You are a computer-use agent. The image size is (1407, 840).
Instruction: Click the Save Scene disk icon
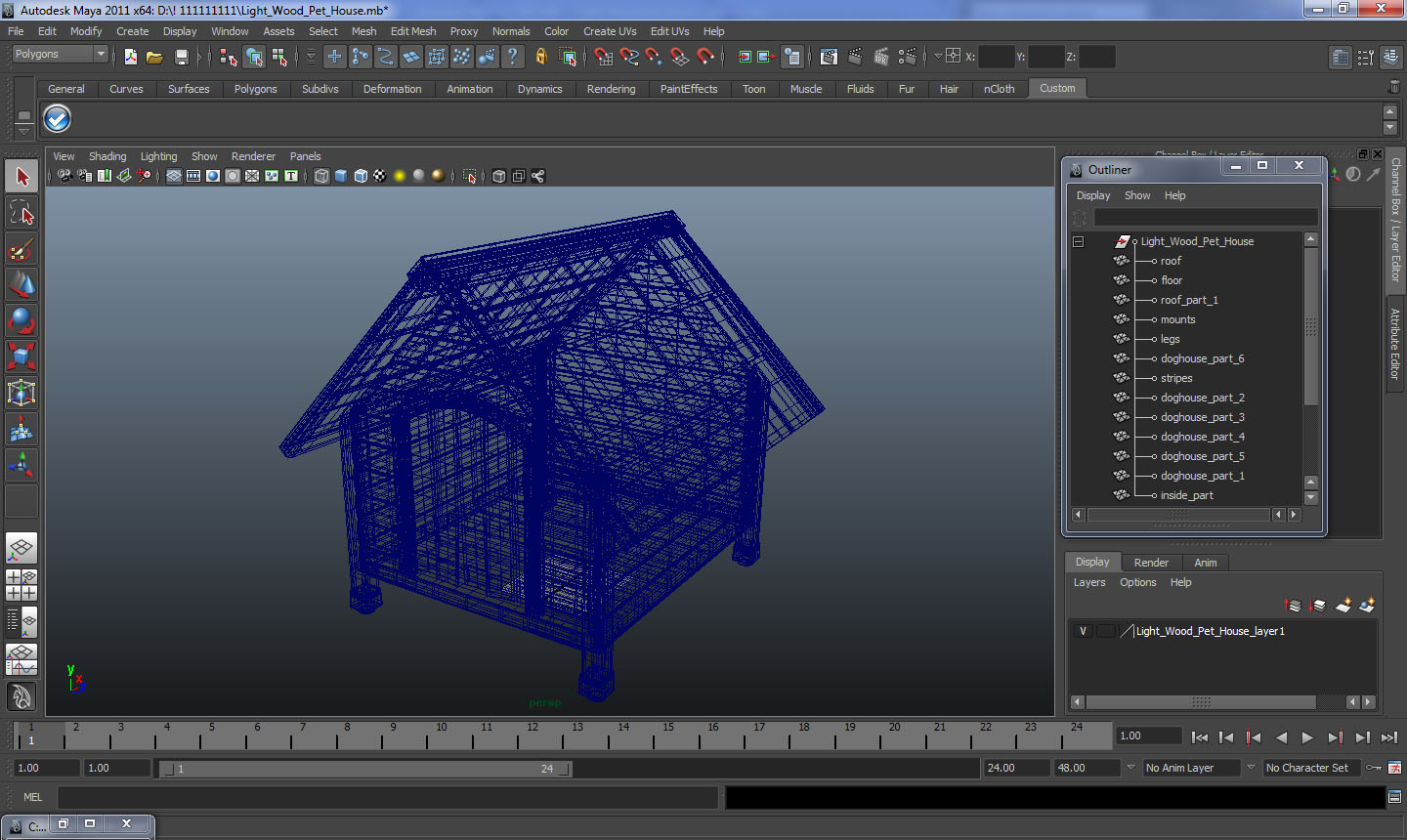[181, 57]
